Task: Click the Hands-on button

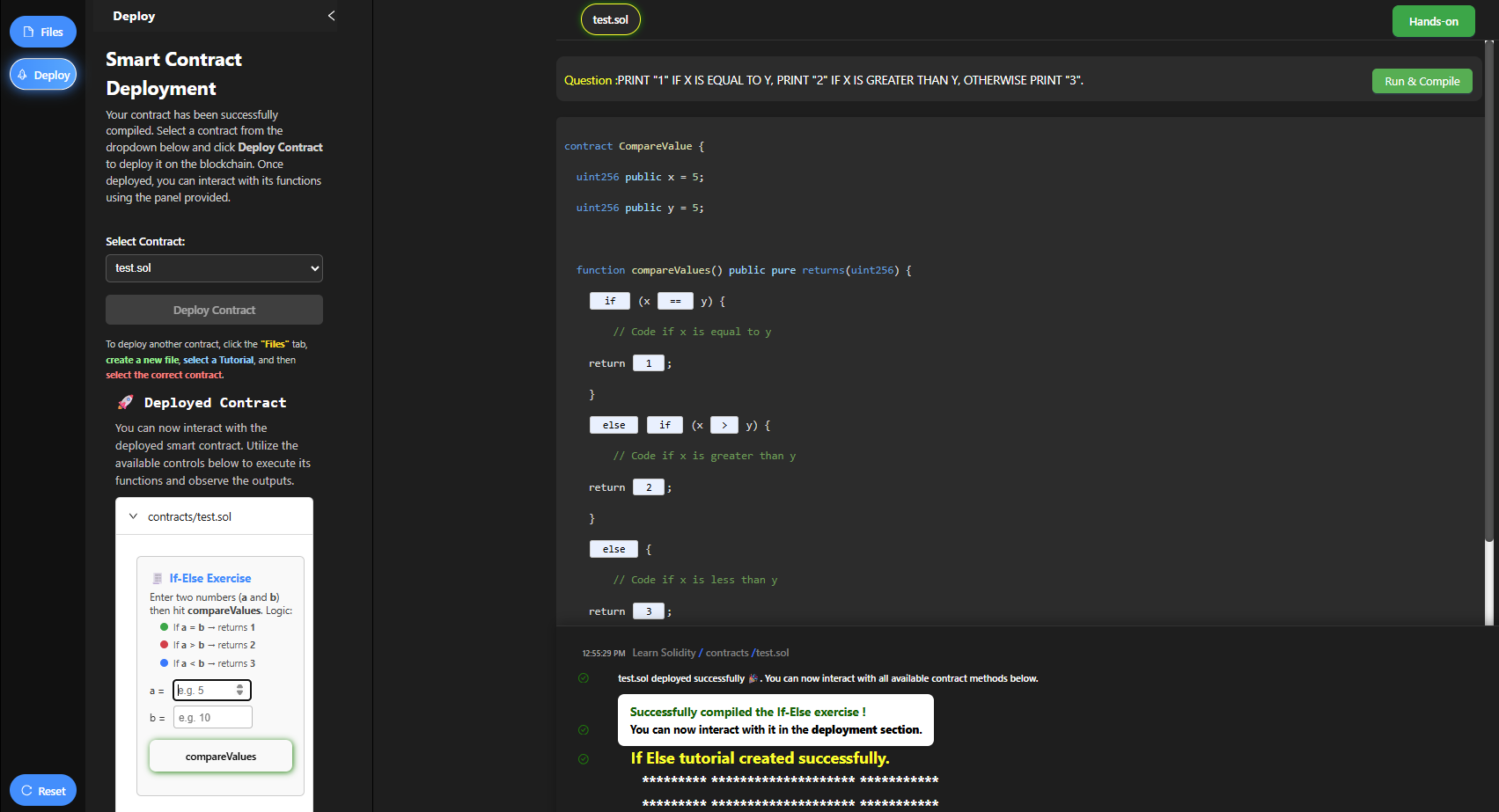Action: tap(1433, 21)
